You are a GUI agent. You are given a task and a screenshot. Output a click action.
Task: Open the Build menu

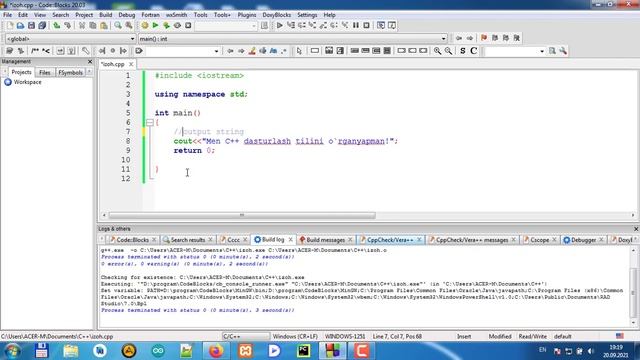(x=106, y=15)
